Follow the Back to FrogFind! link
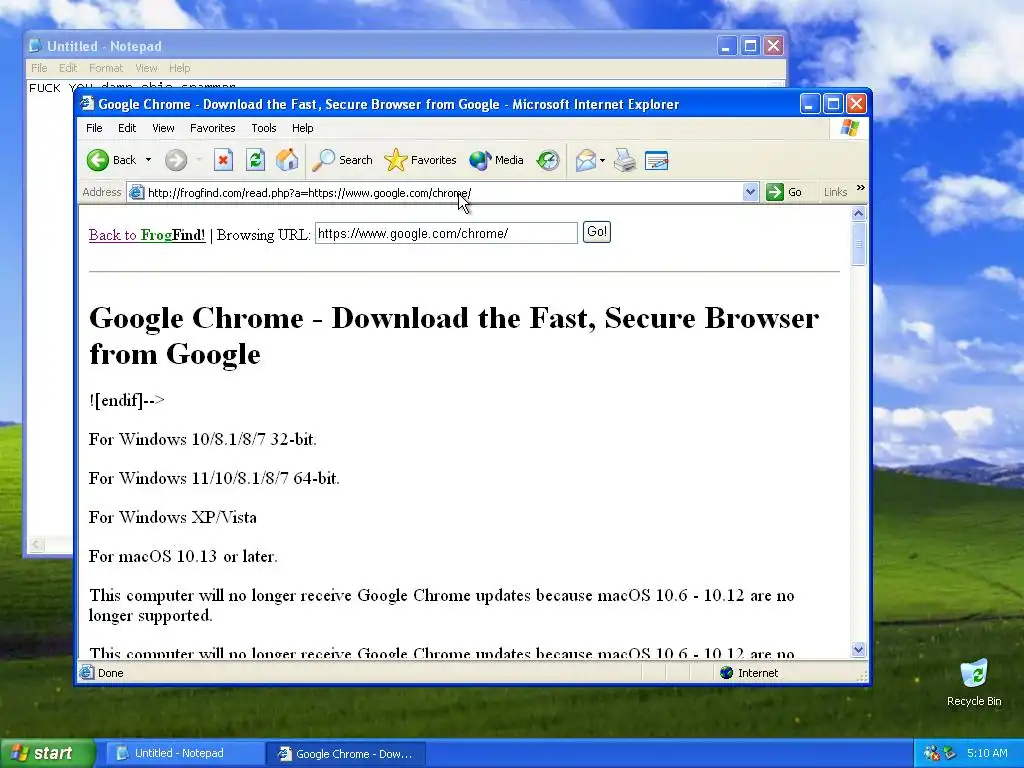1024x768 pixels. [147, 235]
